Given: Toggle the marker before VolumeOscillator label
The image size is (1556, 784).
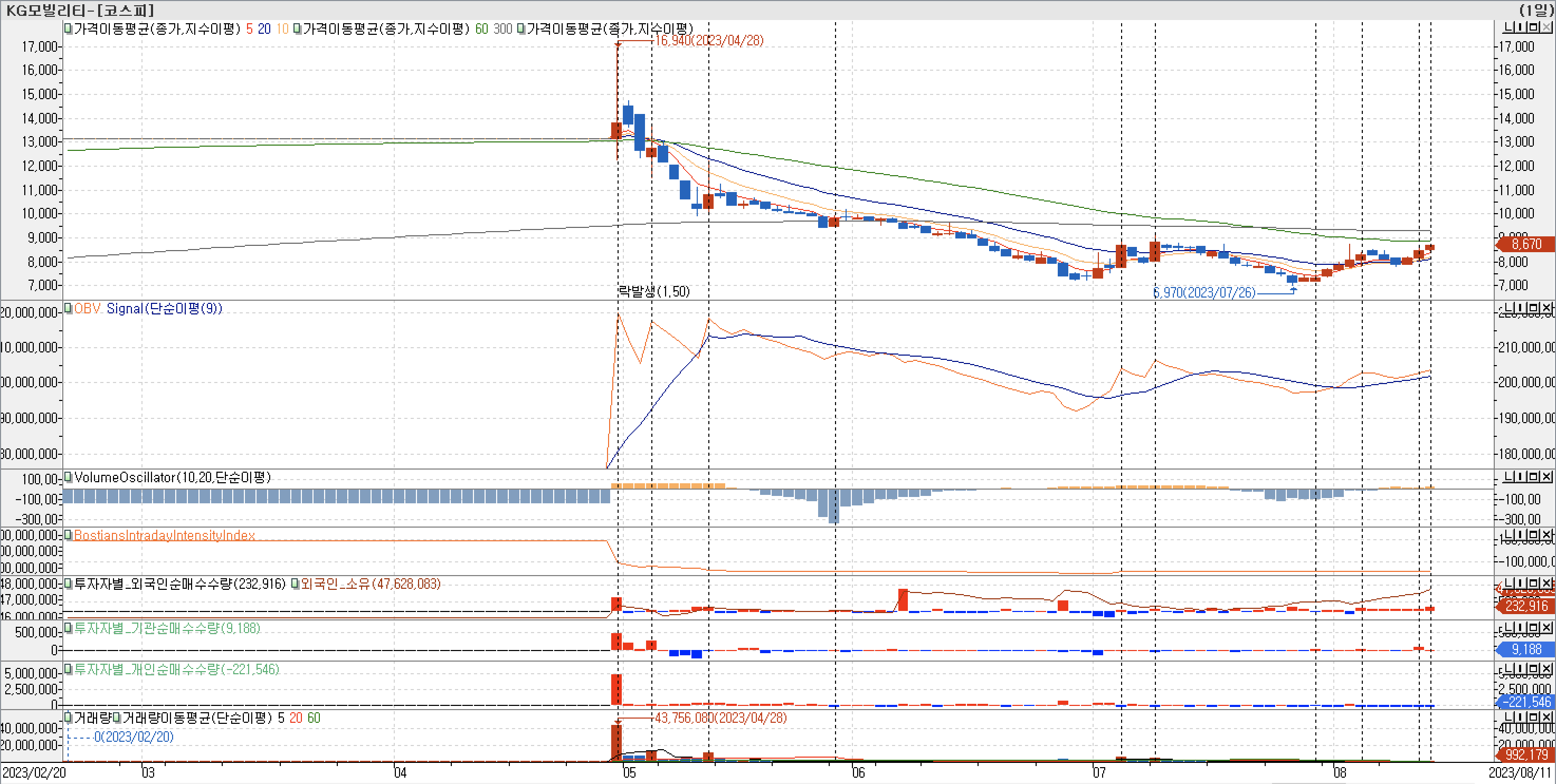Looking at the screenshot, I should tap(68, 477).
